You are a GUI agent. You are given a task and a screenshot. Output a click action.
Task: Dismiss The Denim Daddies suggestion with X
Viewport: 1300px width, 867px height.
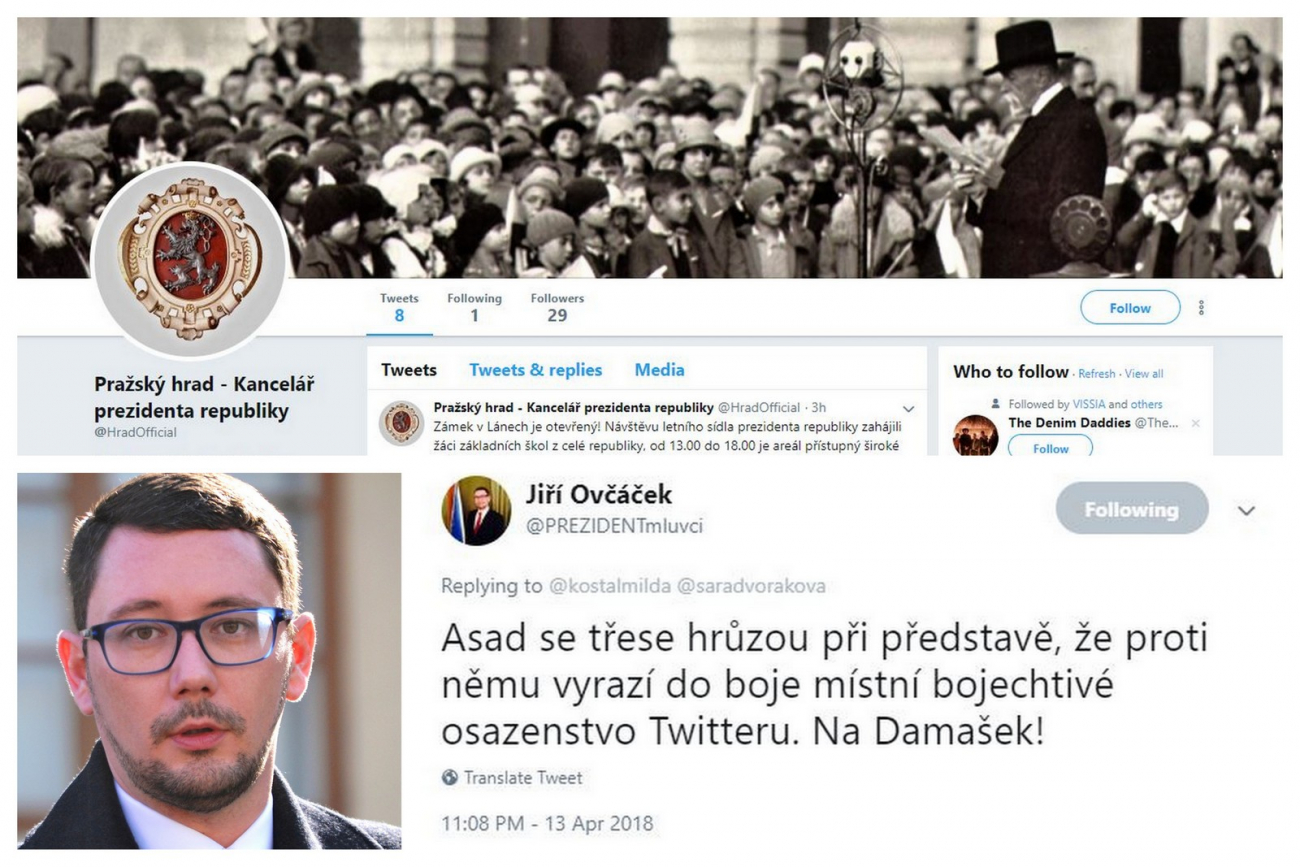click(1195, 423)
